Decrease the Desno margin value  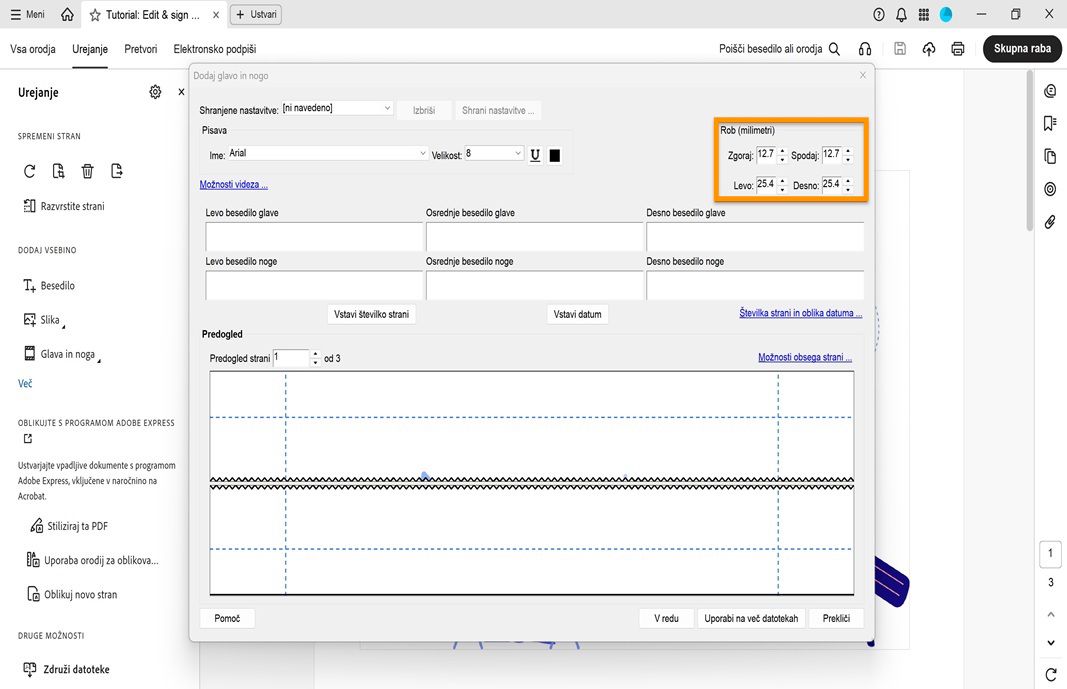[x=848, y=190]
